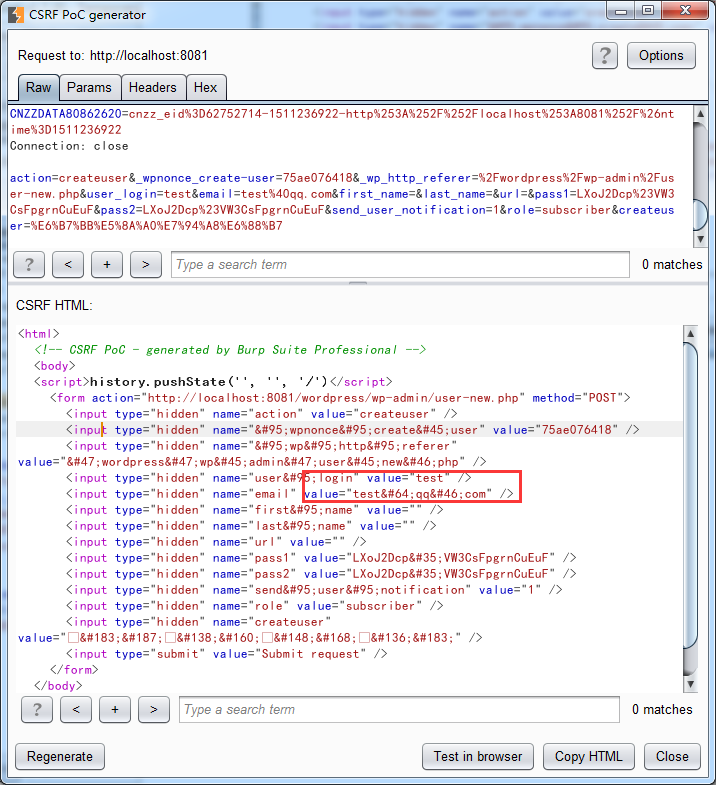Switch to the Headers tab
The width and height of the screenshot is (716, 785).
pos(153,88)
